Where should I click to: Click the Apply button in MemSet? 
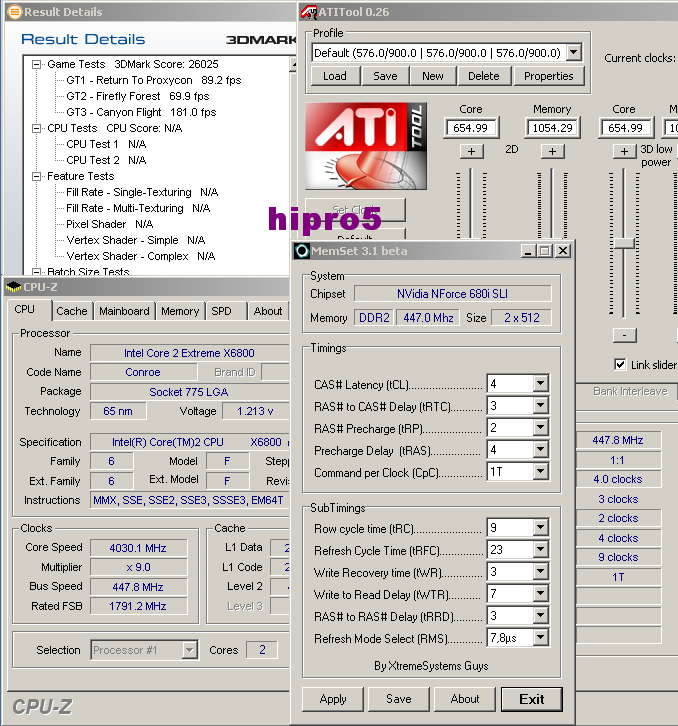(333, 699)
